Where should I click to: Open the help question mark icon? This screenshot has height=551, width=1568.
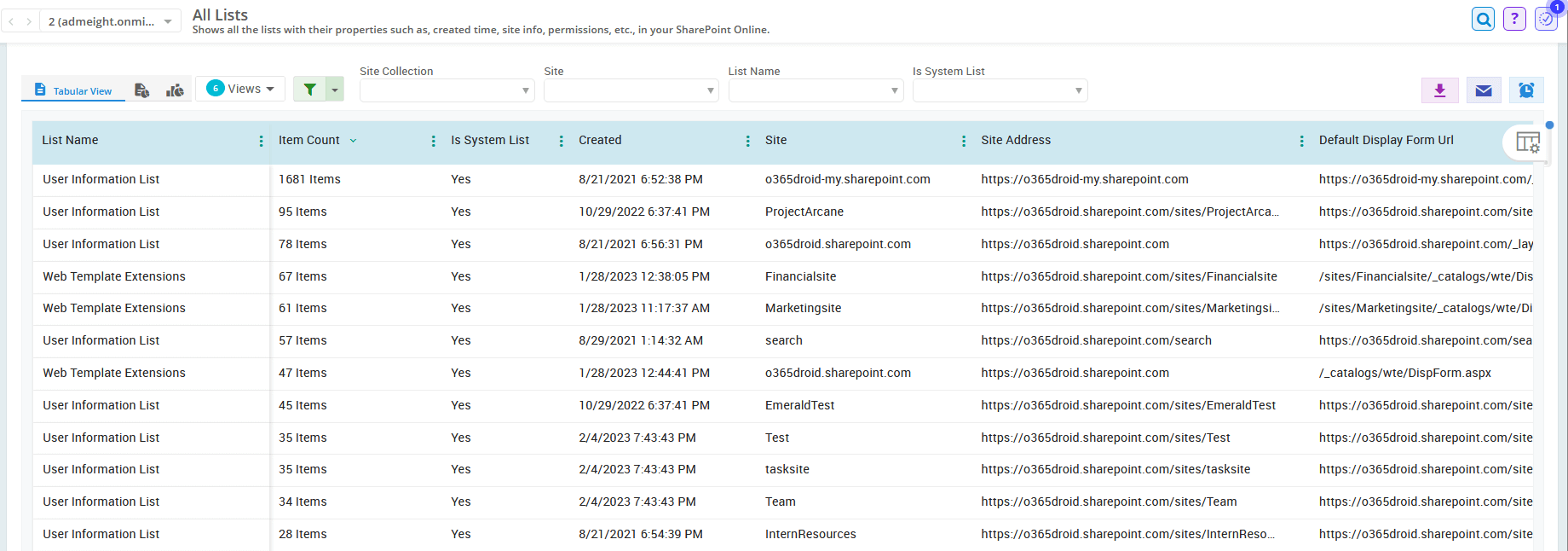coord(1514,19)
